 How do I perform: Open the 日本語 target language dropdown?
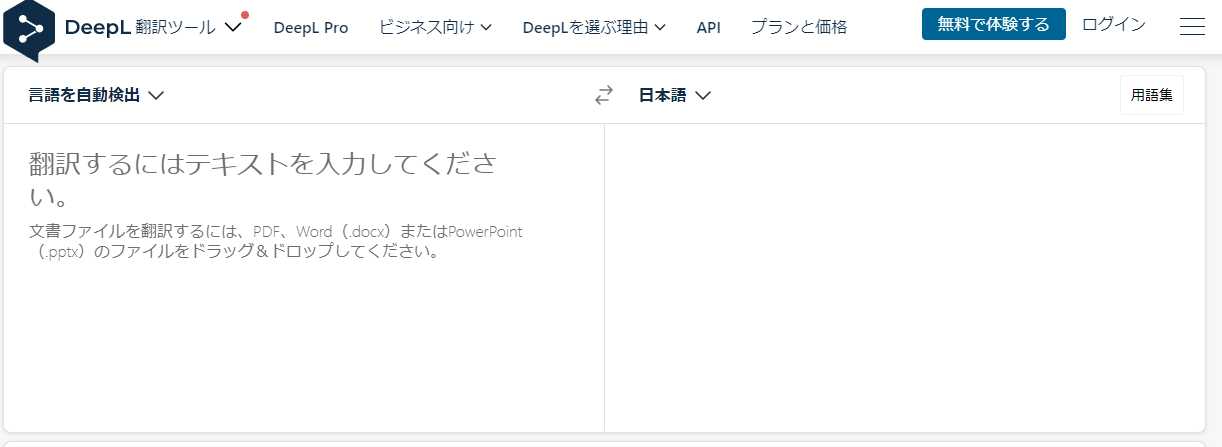(674, 95)
